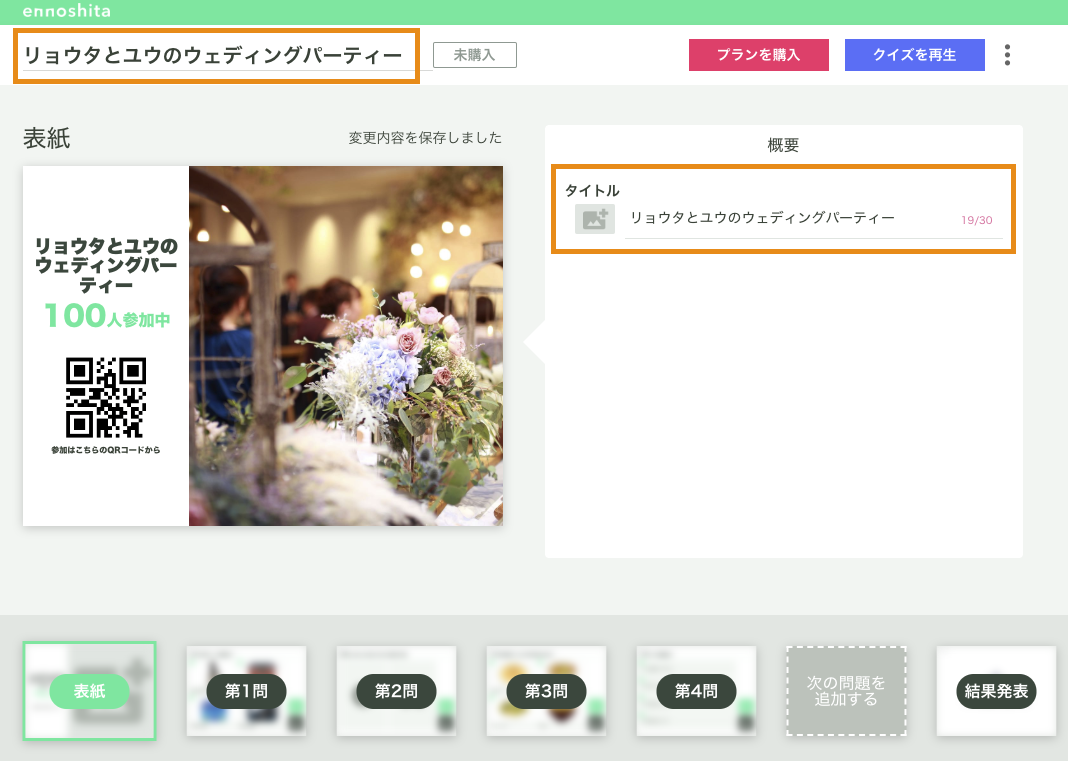Open the 結果発表 slide thumbnail
The width and height of the screenshot is (1068, 761).
(x=996, y=691)
